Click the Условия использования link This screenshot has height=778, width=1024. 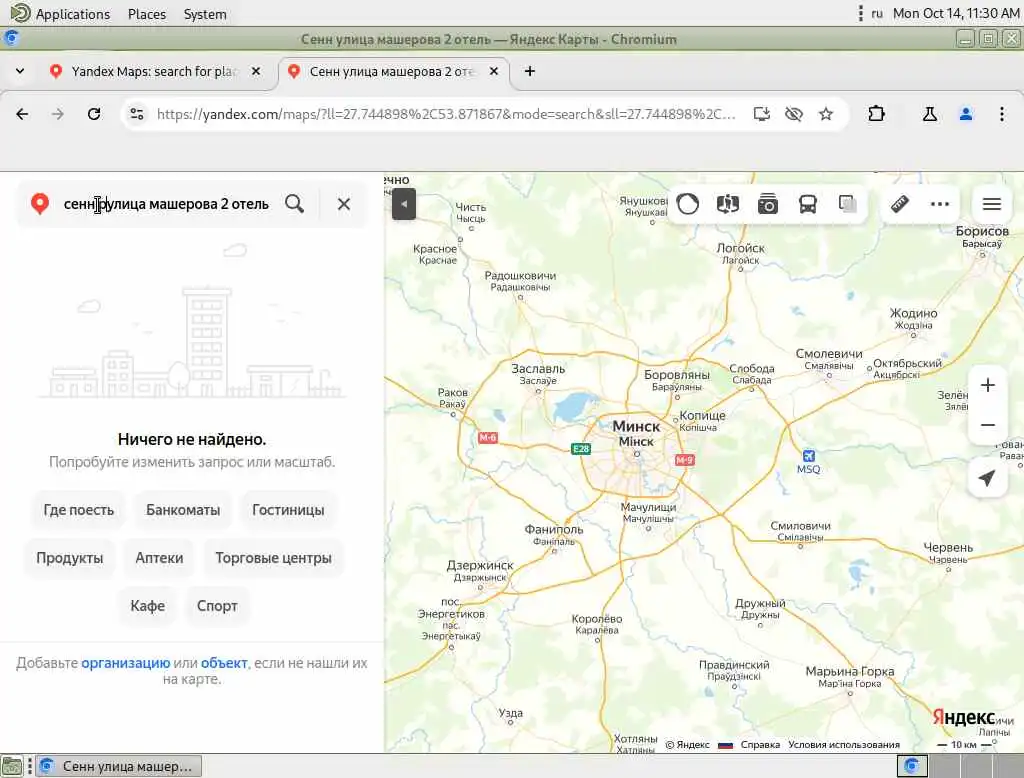(x=844, y=745)
